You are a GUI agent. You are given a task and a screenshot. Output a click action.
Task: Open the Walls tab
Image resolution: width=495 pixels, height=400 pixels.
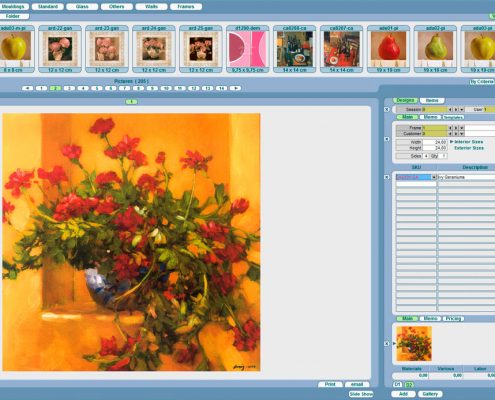151,7
